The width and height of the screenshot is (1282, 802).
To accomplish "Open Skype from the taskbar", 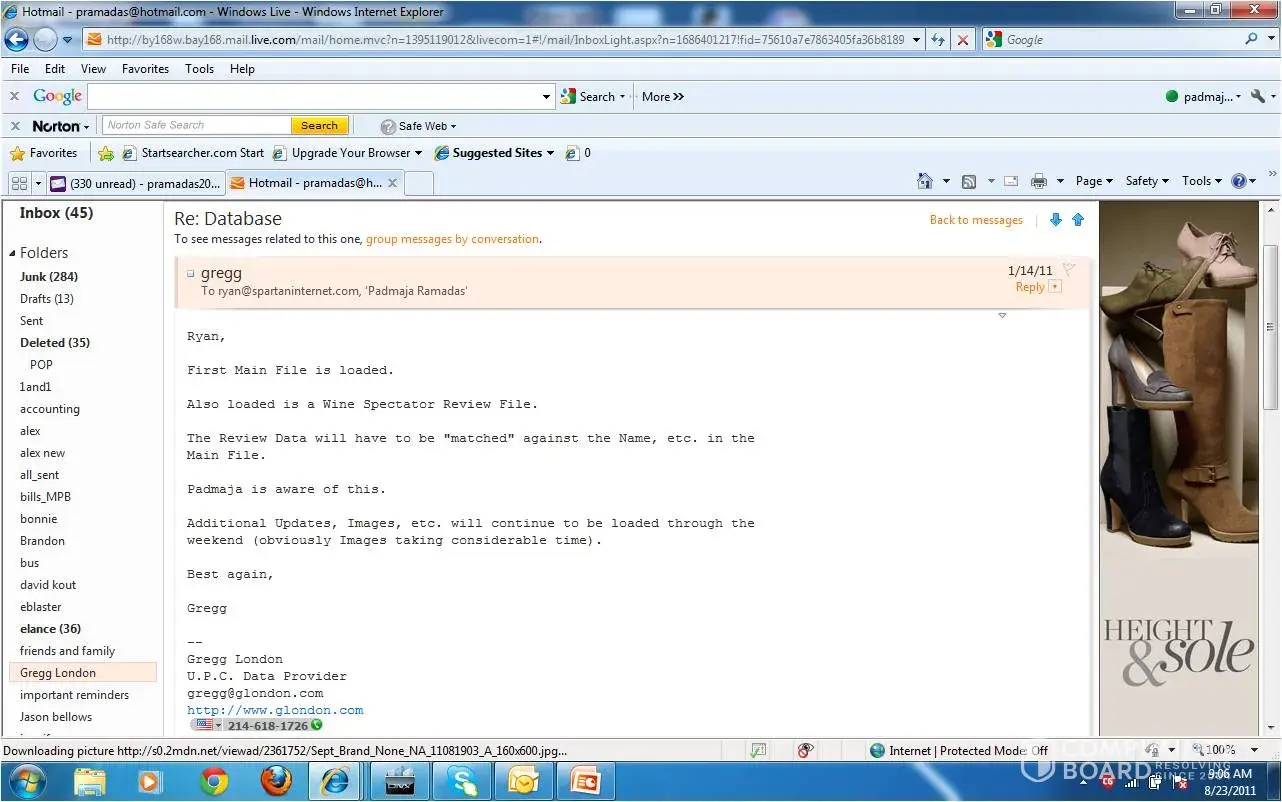I will click(x=462, y=780).
